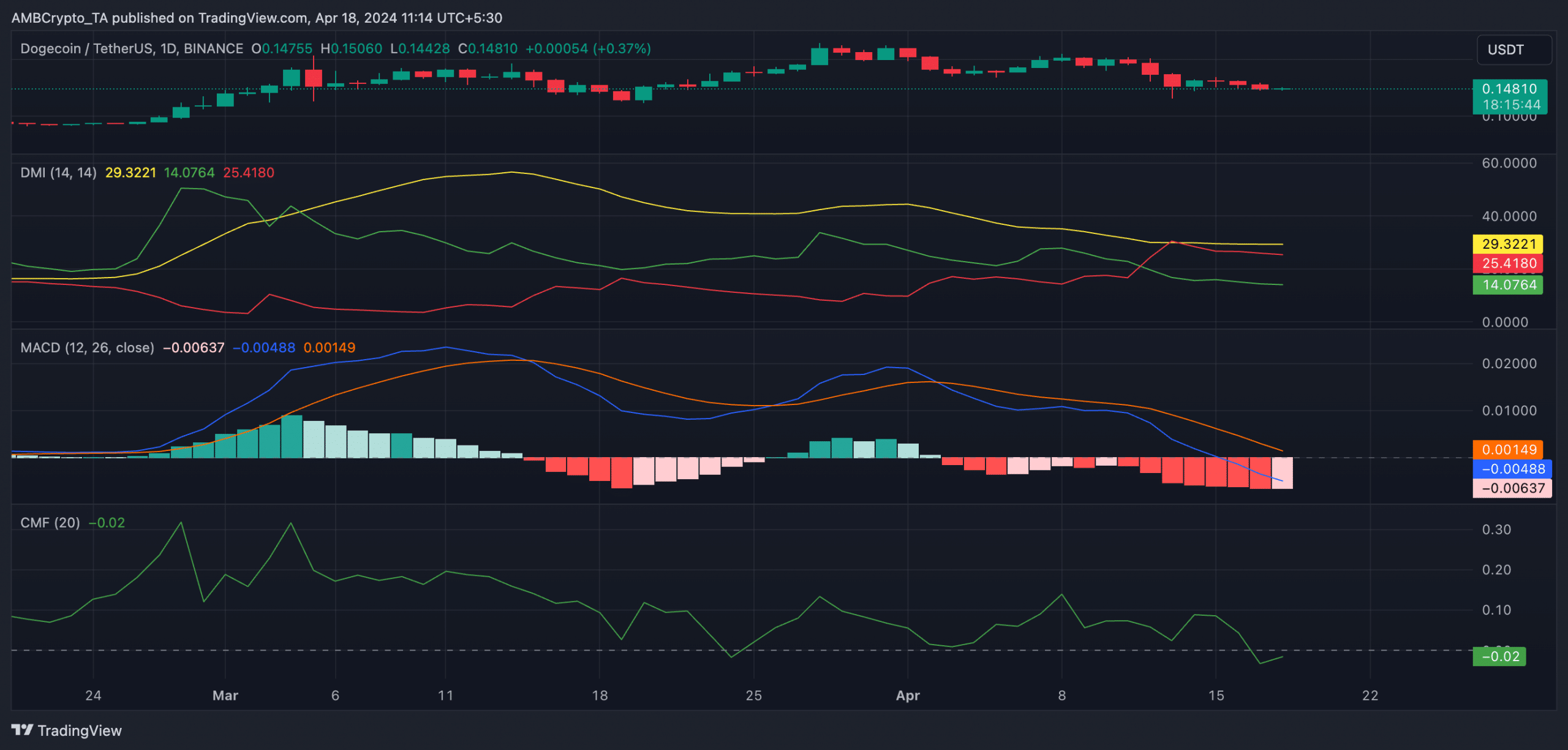Click the Apr date on time axis

[908, 695]
